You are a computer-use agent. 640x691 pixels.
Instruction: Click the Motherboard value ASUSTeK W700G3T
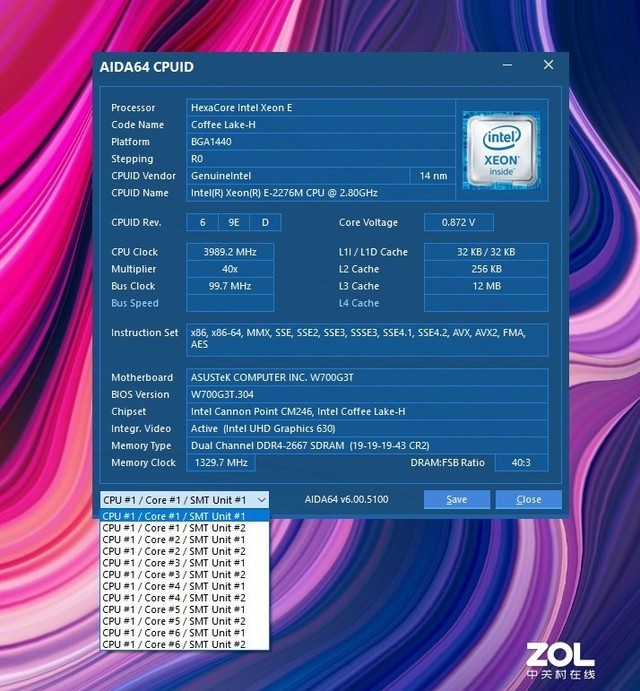pyautogui.click(x=367, y=377)
